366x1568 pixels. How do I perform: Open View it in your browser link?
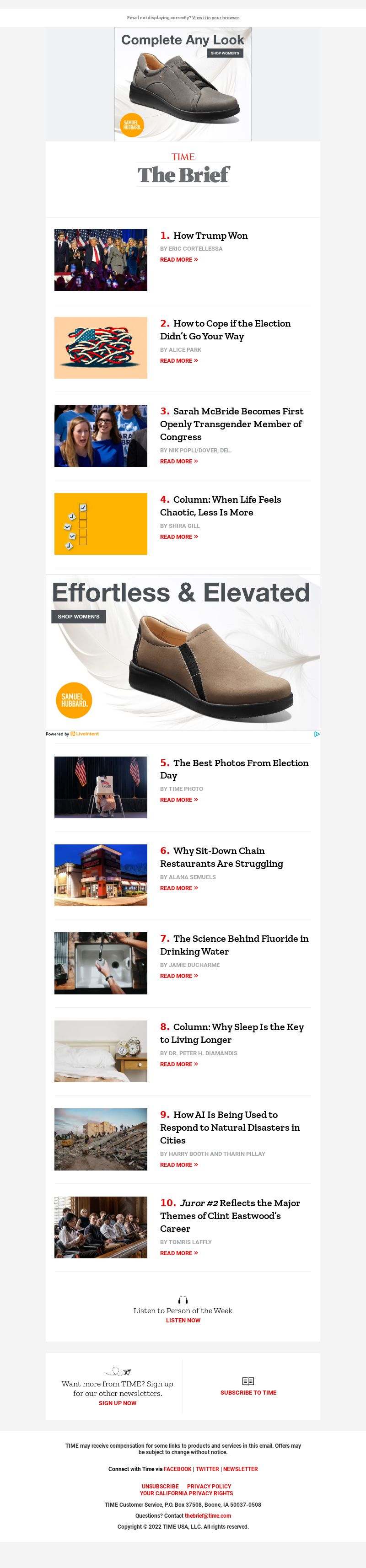215,18
